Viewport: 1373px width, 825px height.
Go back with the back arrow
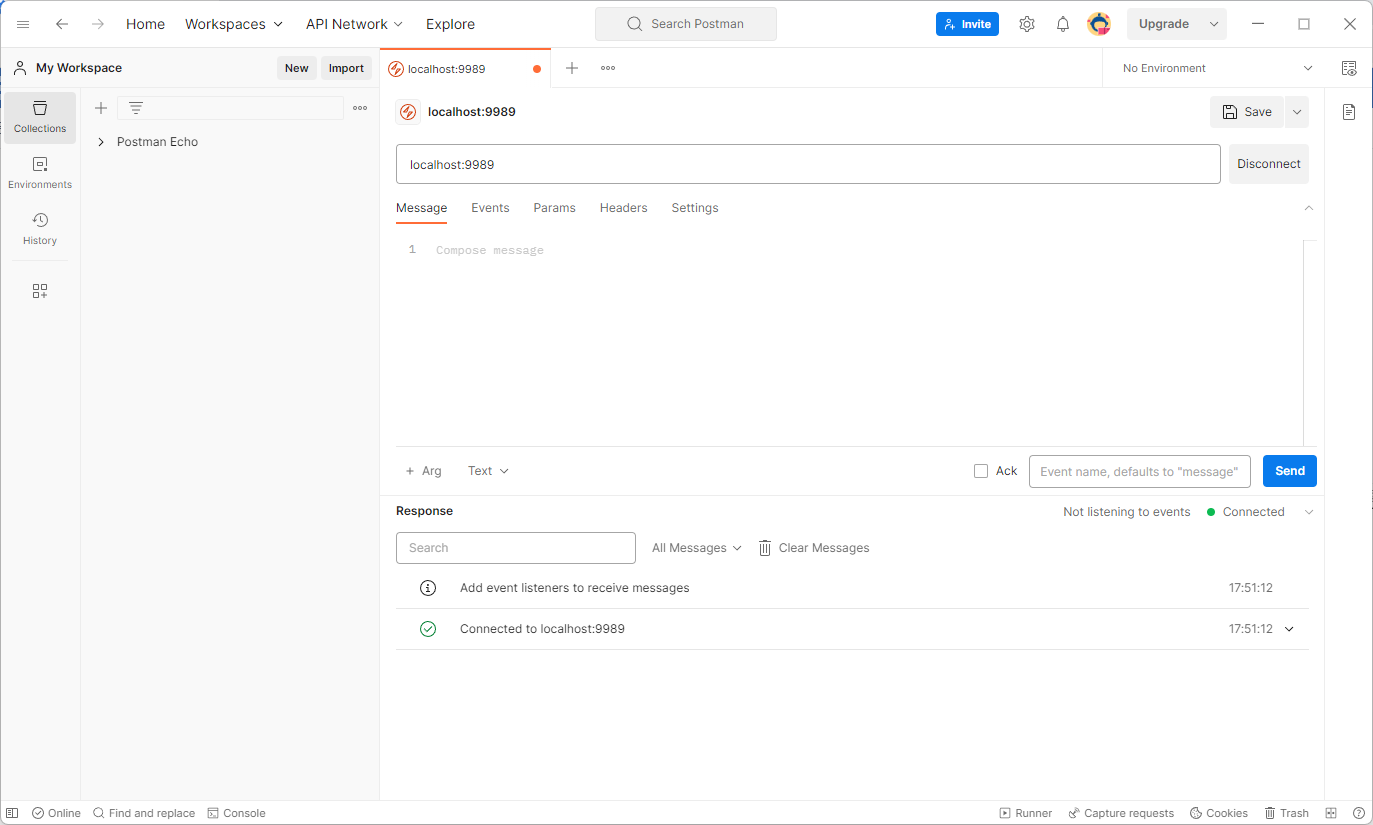point(62,24)
